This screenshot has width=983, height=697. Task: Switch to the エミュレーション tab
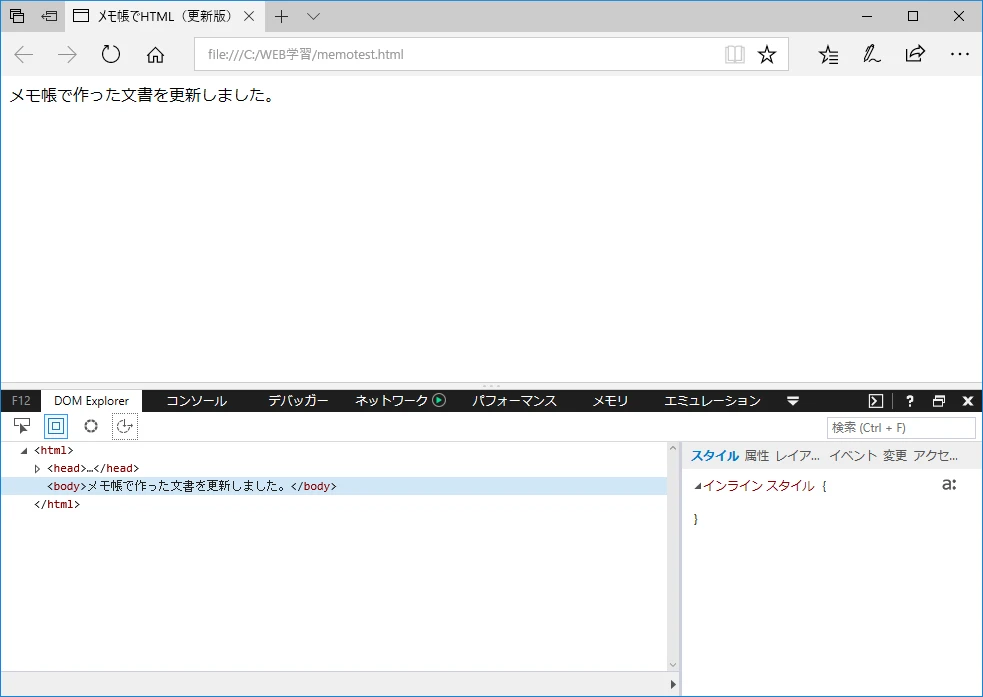tap(712, 401)
